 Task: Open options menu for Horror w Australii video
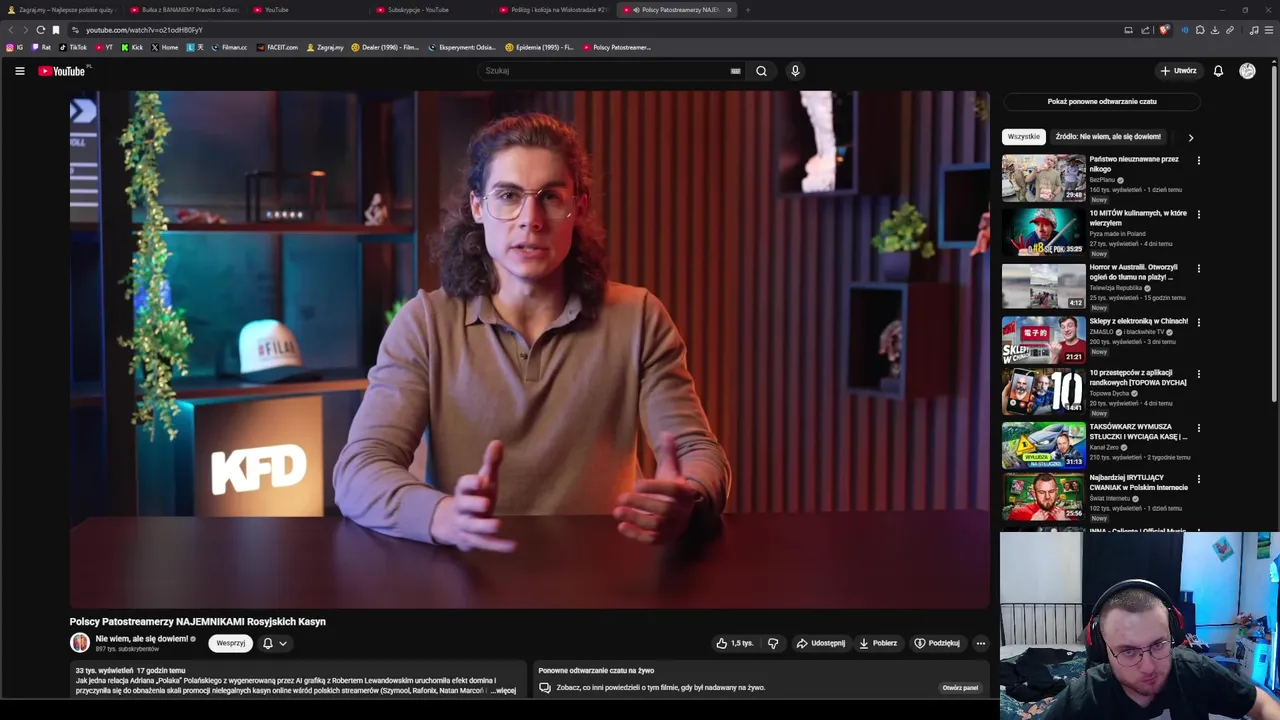coord(1198,268)
